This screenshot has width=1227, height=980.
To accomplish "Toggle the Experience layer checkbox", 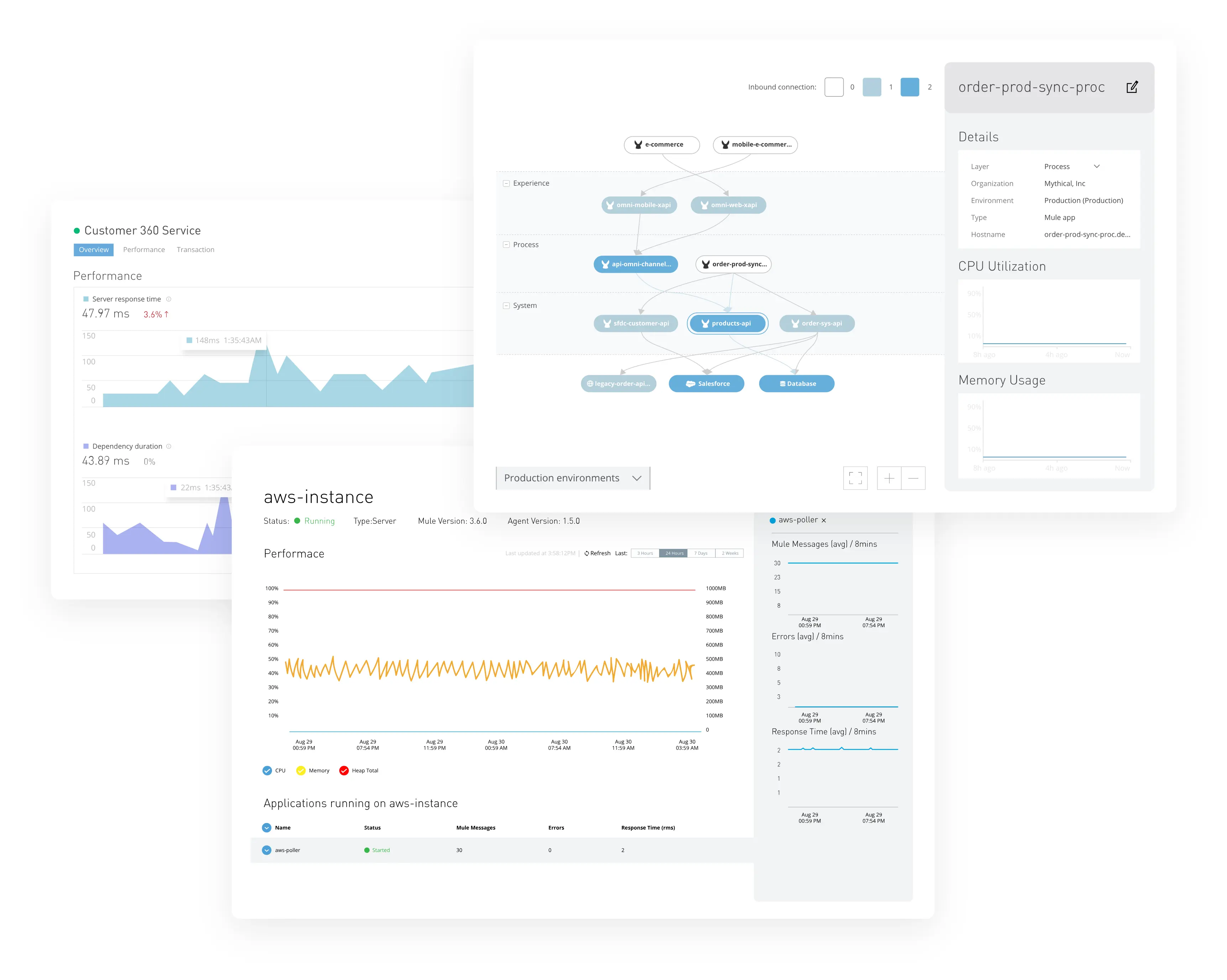I will click(x=506, y=183).
